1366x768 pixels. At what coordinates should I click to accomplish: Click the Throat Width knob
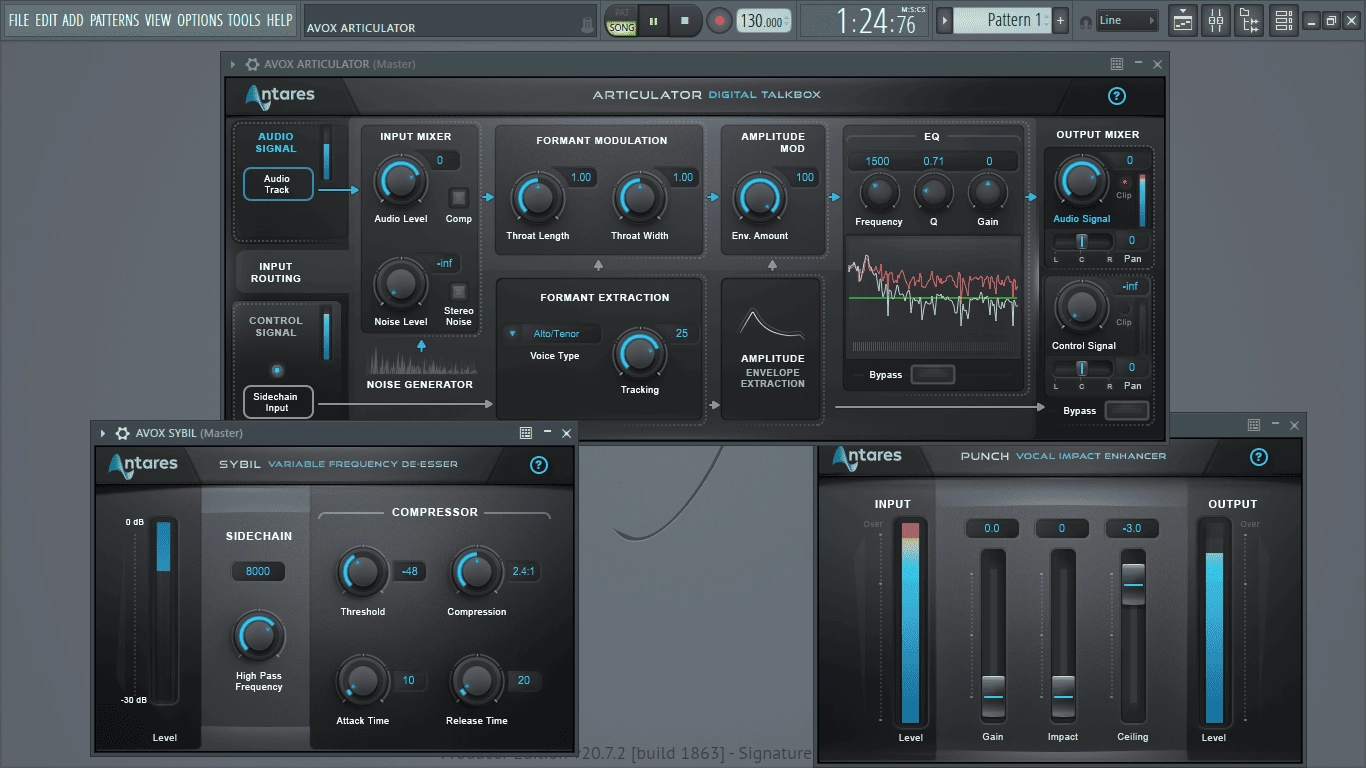pyautogui.click(x=639, y=197)
